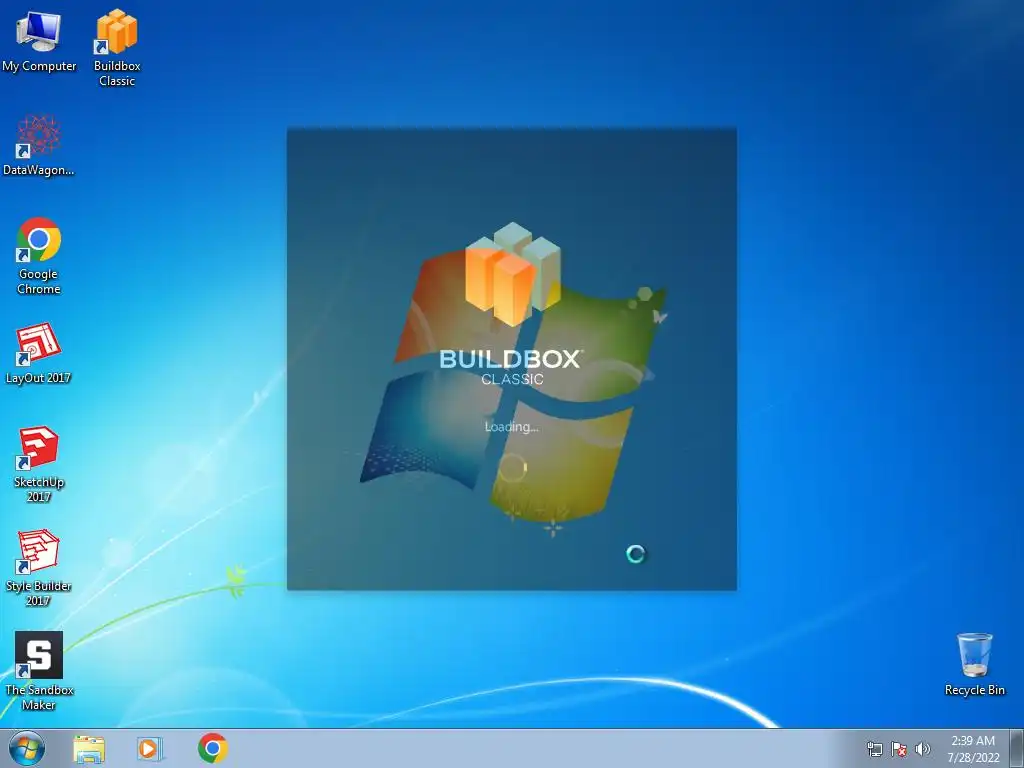1024x768 pixels.
Task: Open the Windows Start menu orb
Action: [x=27, y=748]
